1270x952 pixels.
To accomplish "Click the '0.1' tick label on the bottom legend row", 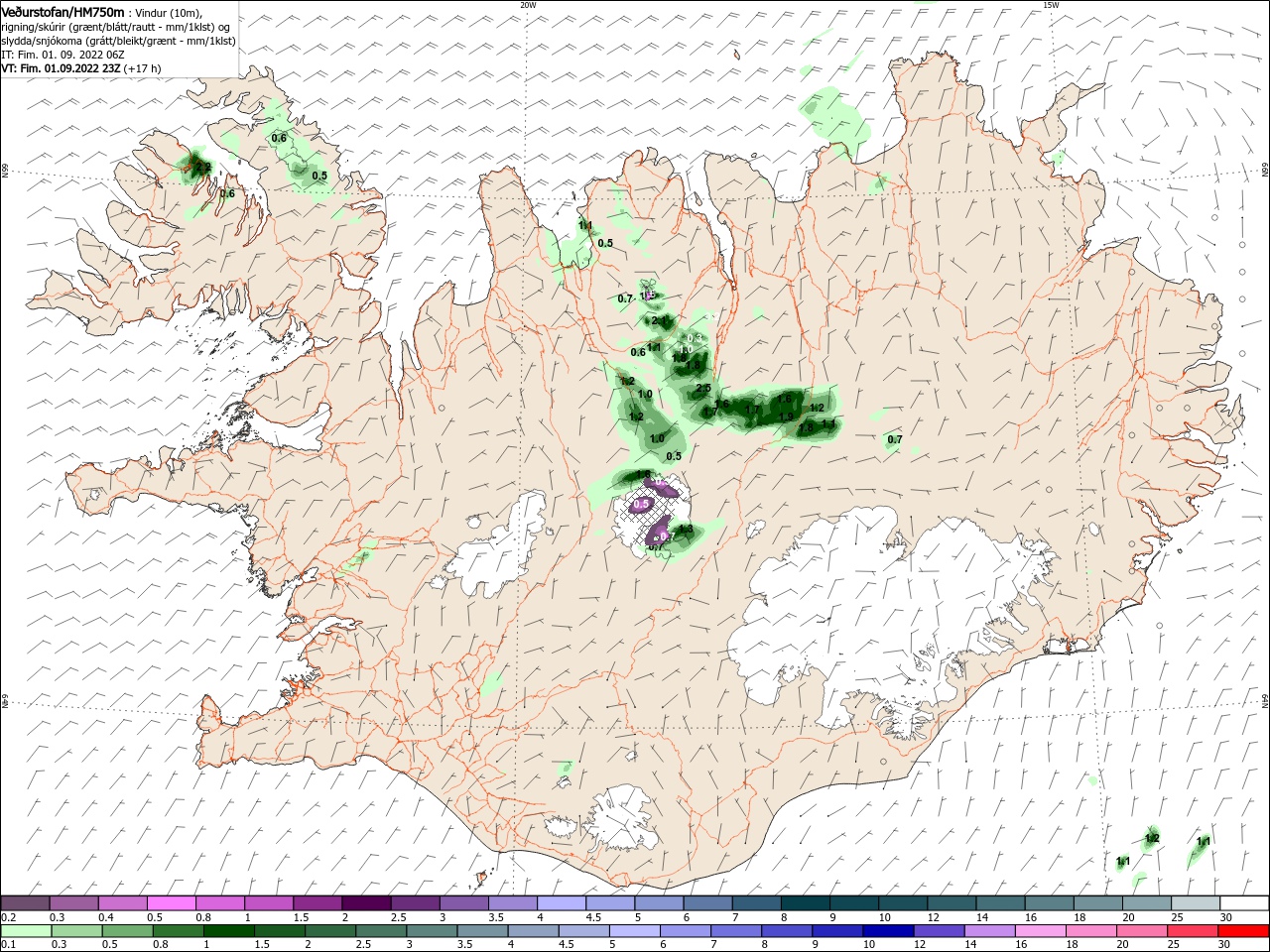I will click(7, 945).
